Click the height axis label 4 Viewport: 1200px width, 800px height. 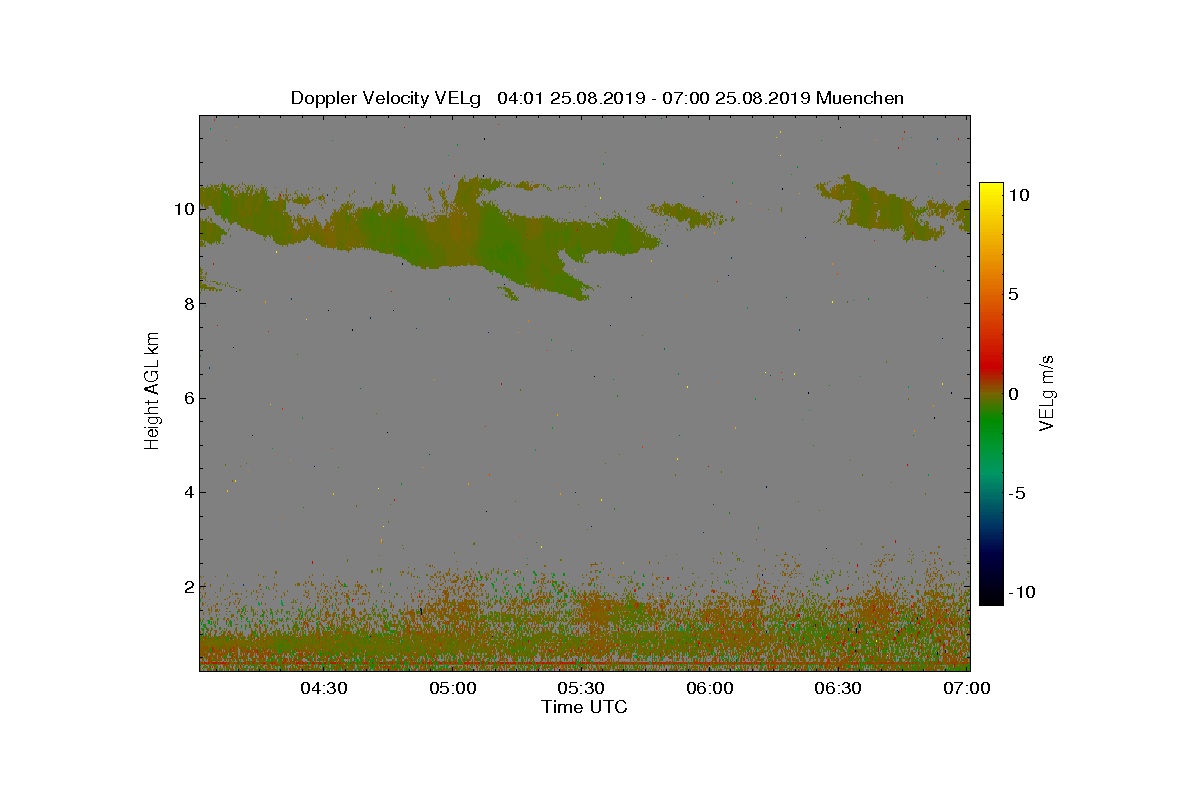pos(187,492)
